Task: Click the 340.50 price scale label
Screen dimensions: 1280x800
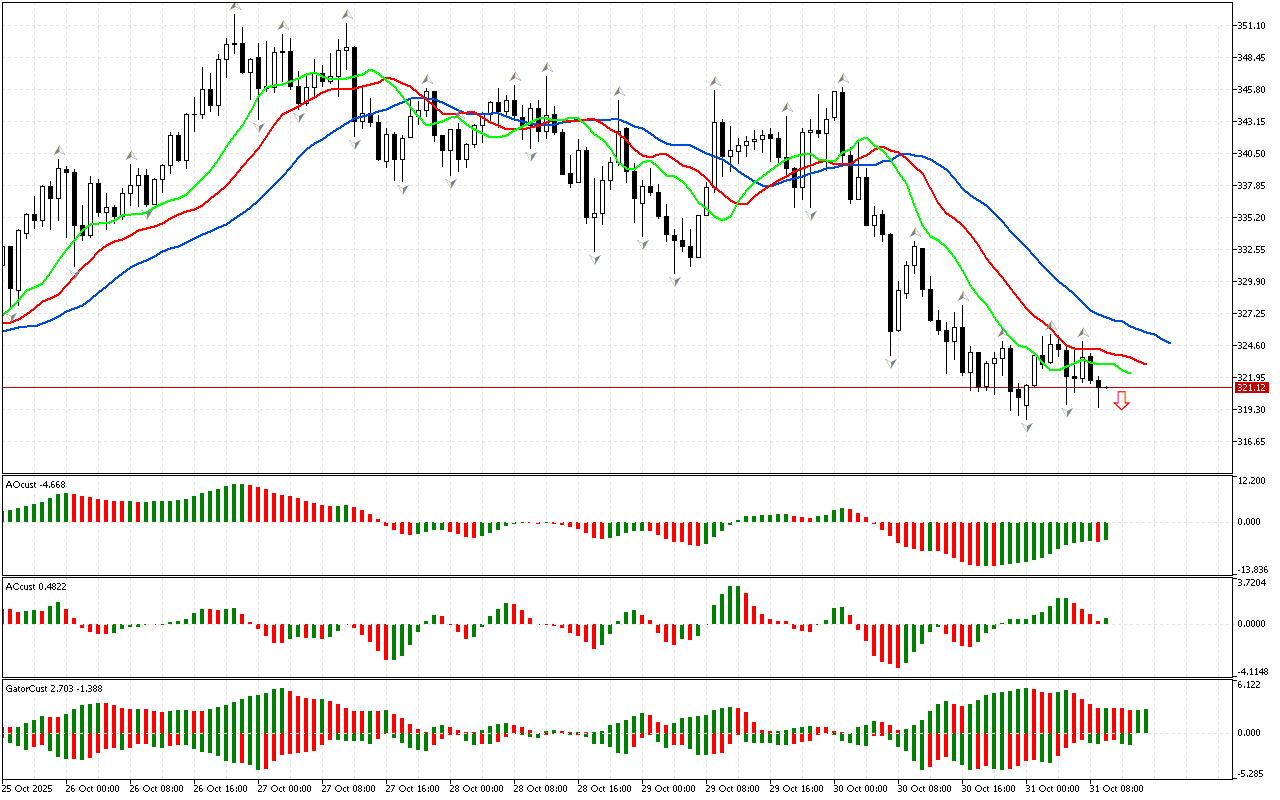Action: 1251,154
